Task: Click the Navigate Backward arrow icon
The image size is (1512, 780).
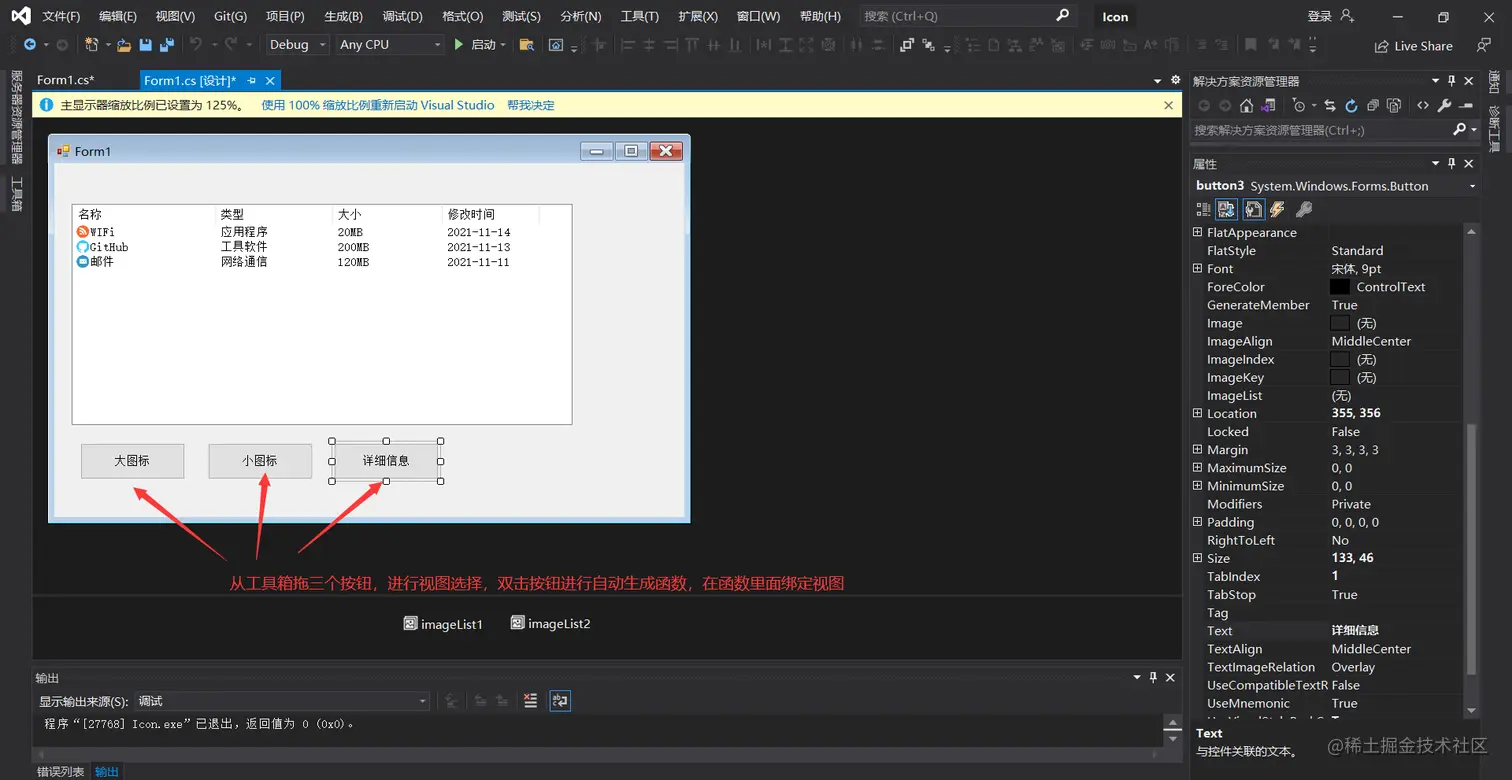Action: point(30,45)
